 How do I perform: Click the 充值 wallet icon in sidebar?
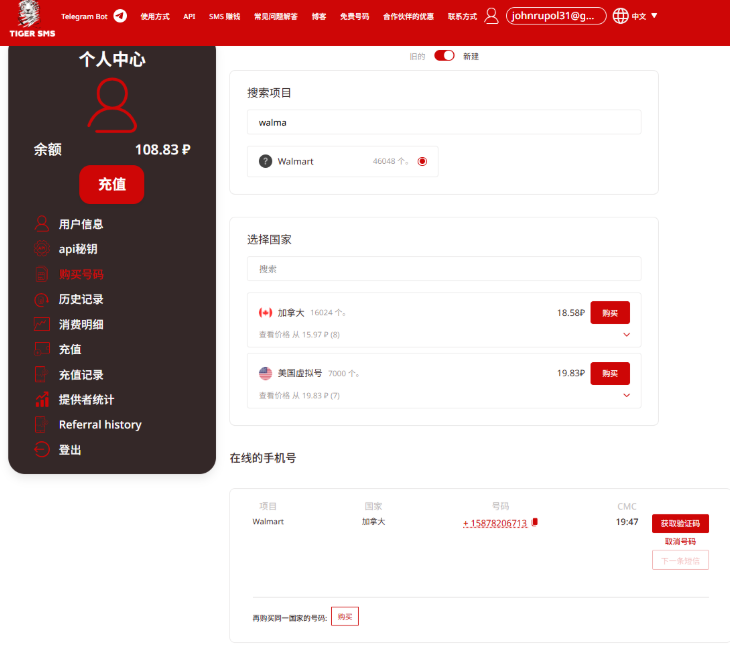click(41, 349)
